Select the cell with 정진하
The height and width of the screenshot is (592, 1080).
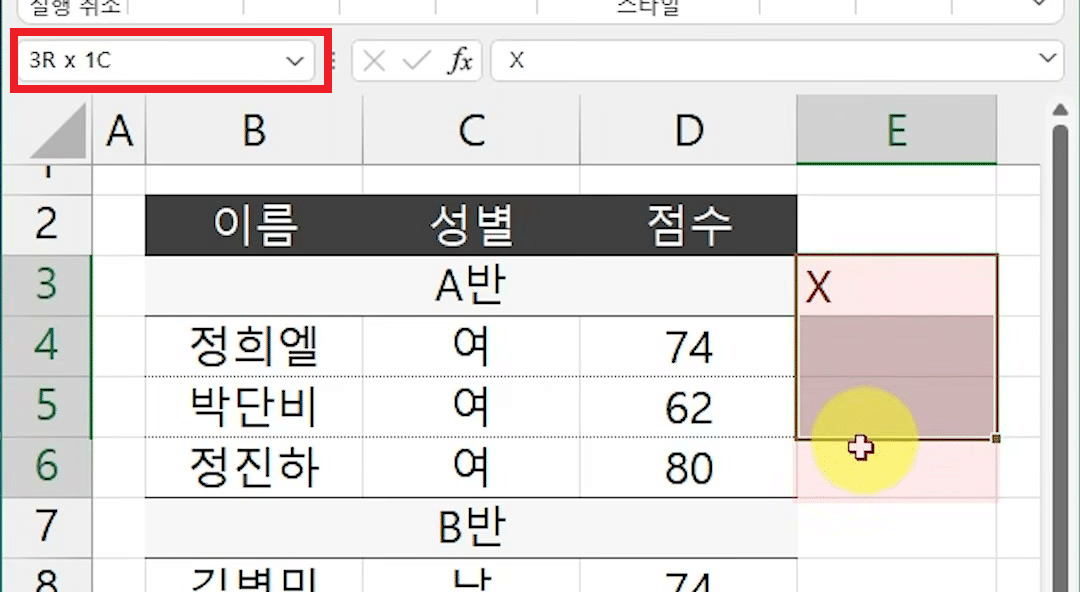coord(254,467)
